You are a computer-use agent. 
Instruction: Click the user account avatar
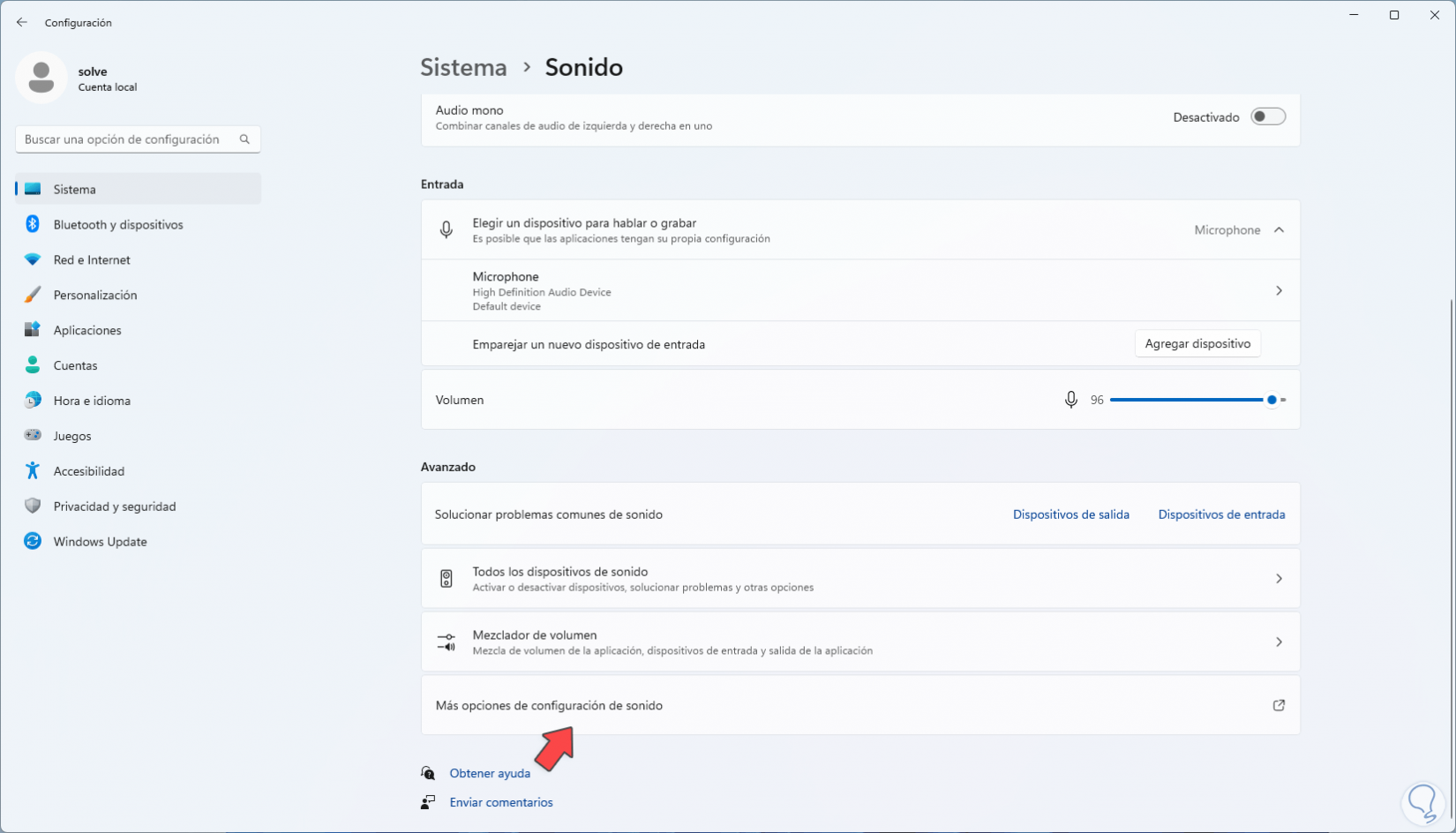(41, 78)
